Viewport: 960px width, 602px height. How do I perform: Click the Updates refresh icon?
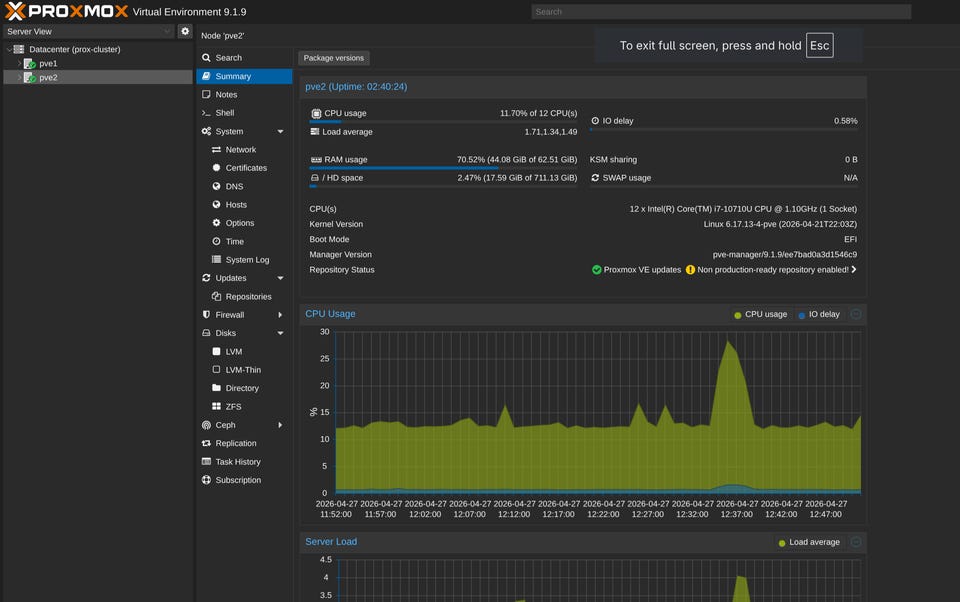(x=206, y=278)
